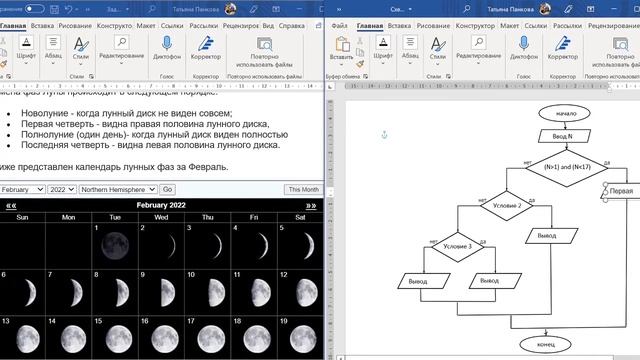Open Вставка tab in left Word window
The width and height of the screenshot is (640, 360).
pyautogui.click(x=42, y=26)
